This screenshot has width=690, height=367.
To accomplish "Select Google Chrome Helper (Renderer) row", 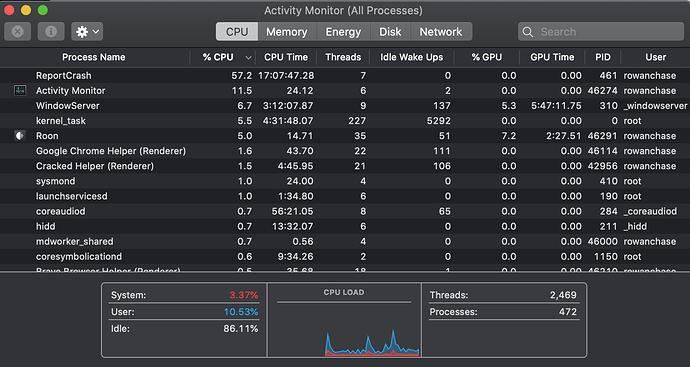I will coord(345,151).
